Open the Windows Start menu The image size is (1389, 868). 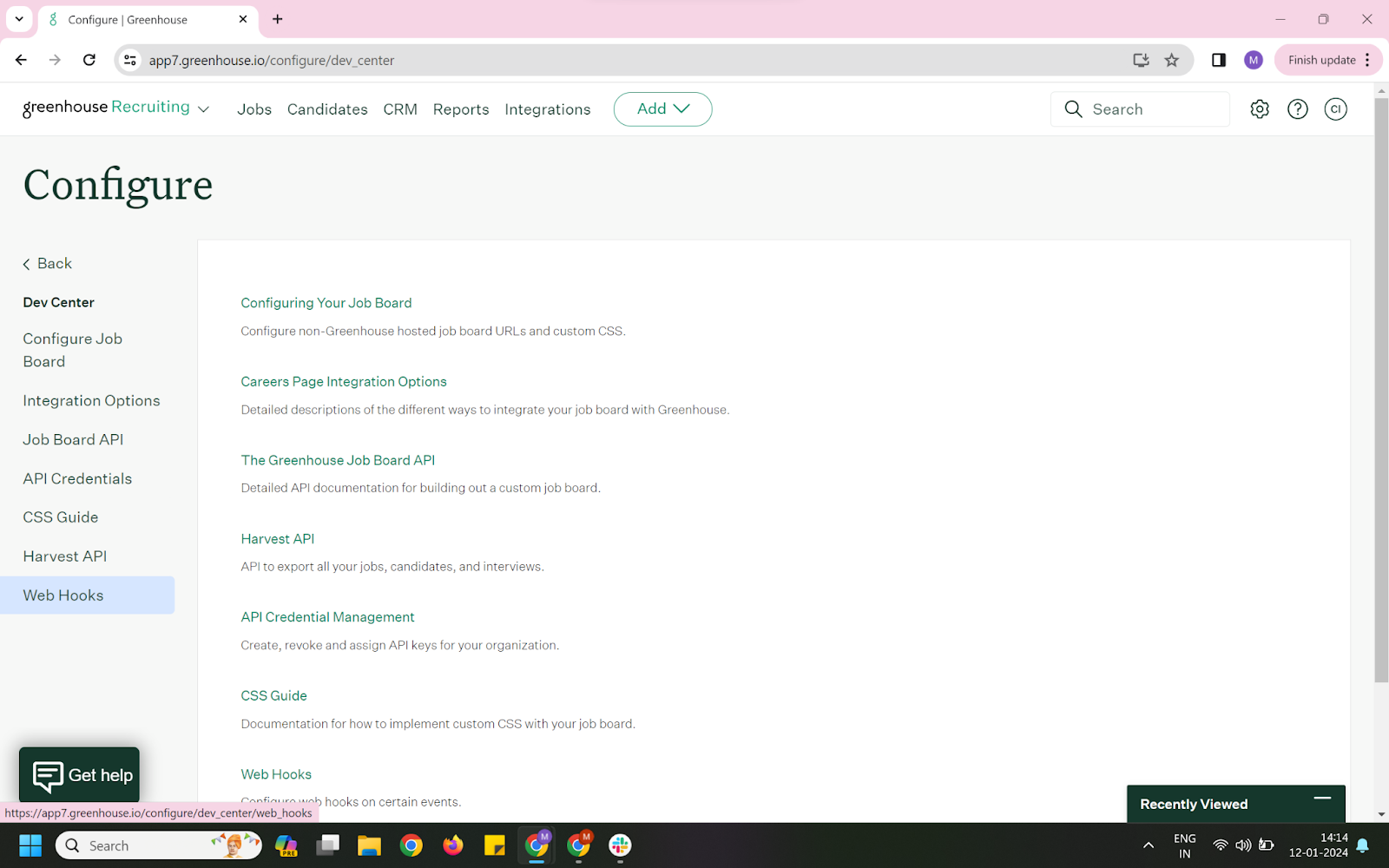pos(30,845)
